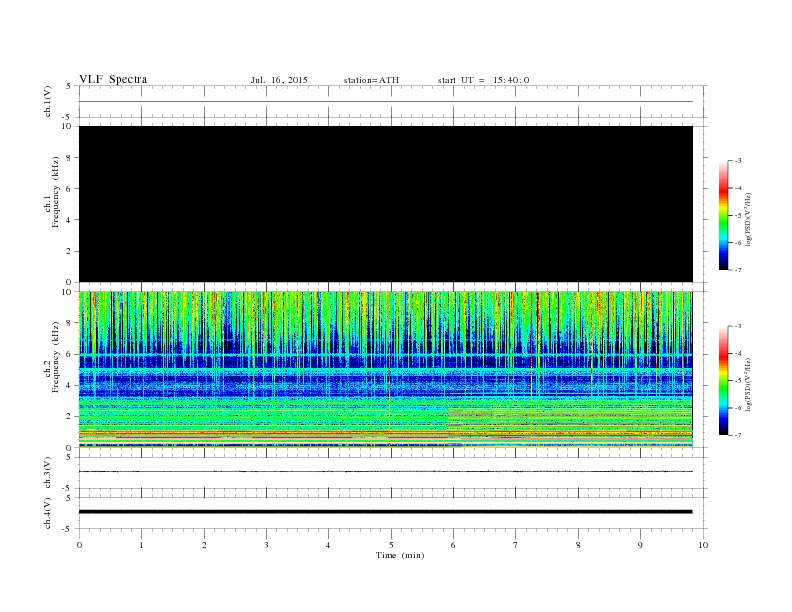The width and height of the screenshot is (792, 612).
Task: Click the "0" tick on the time axis
Action: [79, 545]
